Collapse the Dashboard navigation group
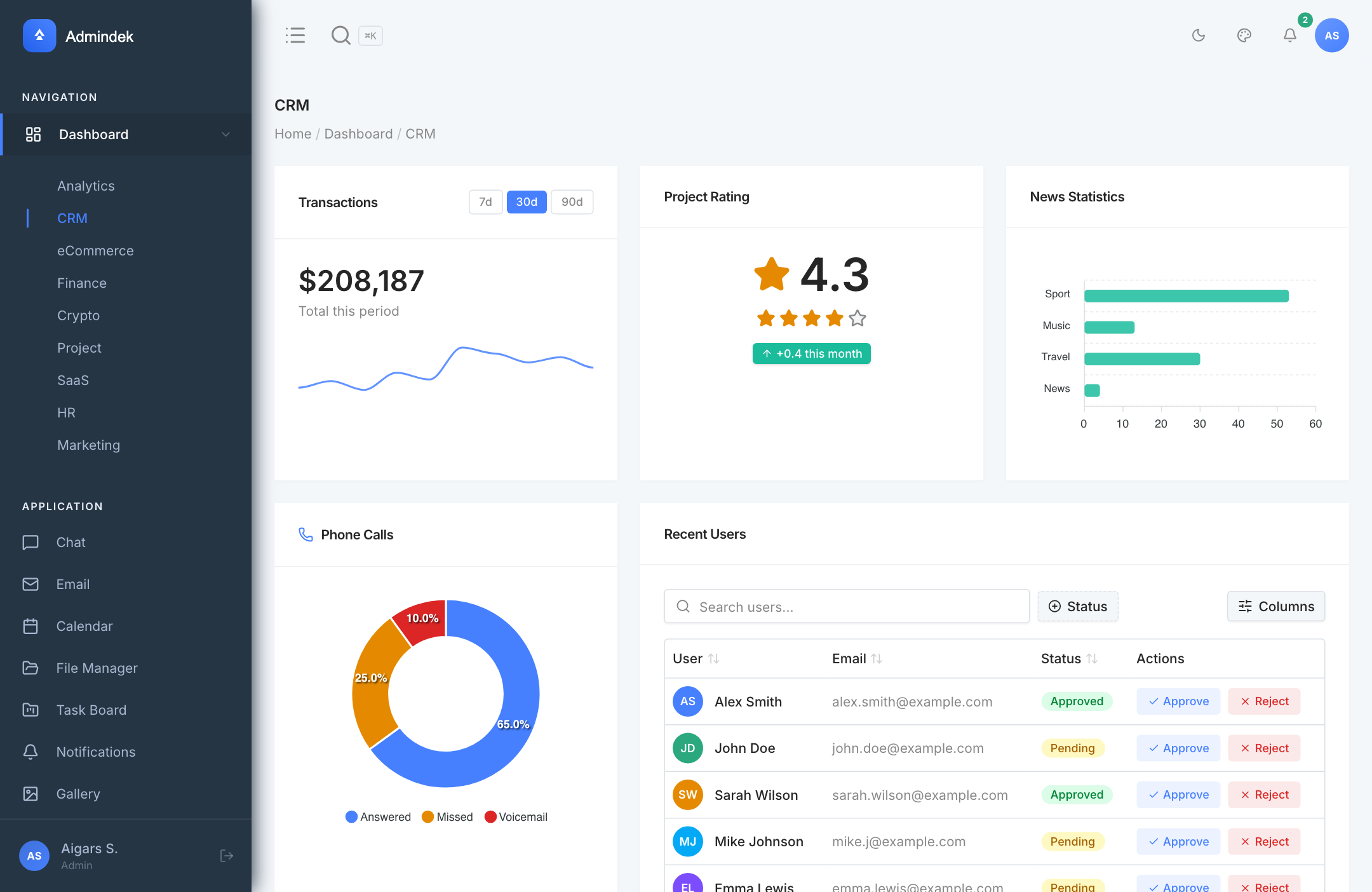The image size is (1372, 892). [225, 134]
